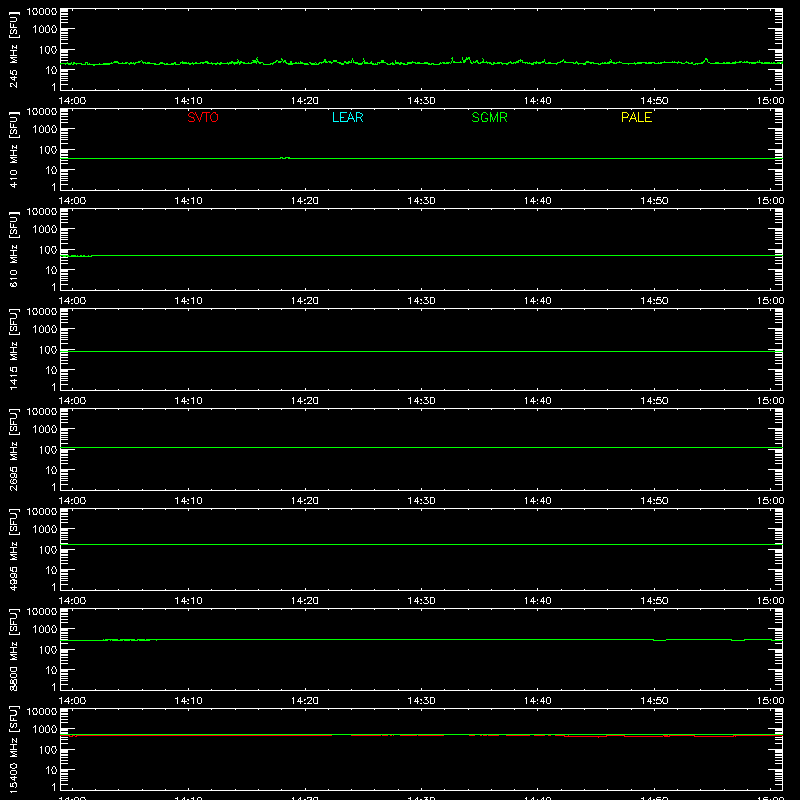Select the 410 MHz [SFU] axis title

[13, 149]
